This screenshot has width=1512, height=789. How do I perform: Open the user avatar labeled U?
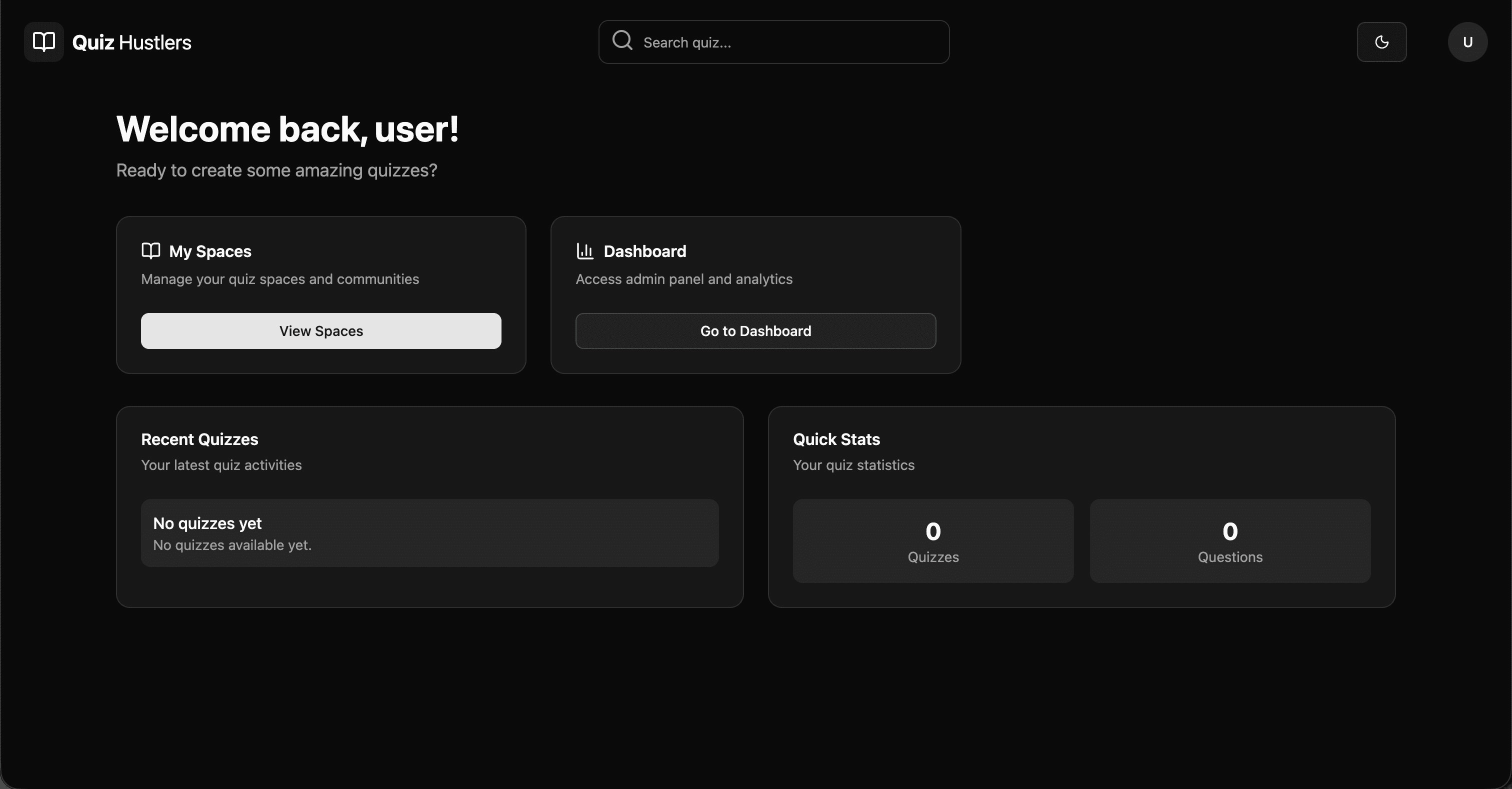(x=1467, y=41)
